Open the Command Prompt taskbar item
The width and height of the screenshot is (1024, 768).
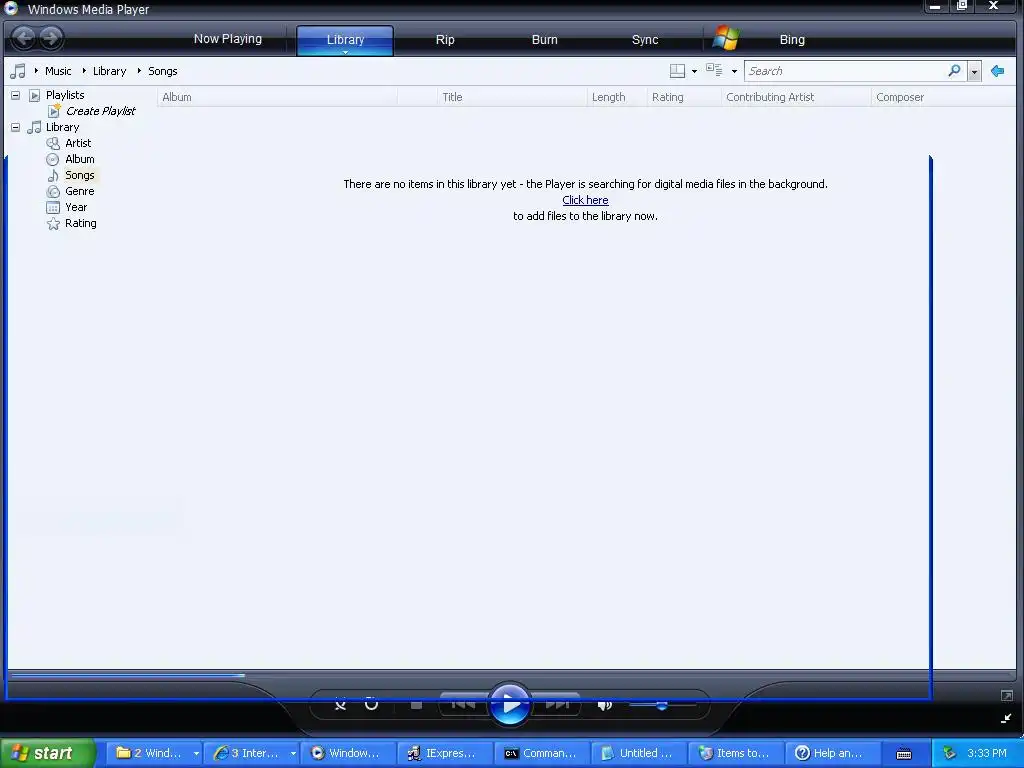[x=541, y=753]
